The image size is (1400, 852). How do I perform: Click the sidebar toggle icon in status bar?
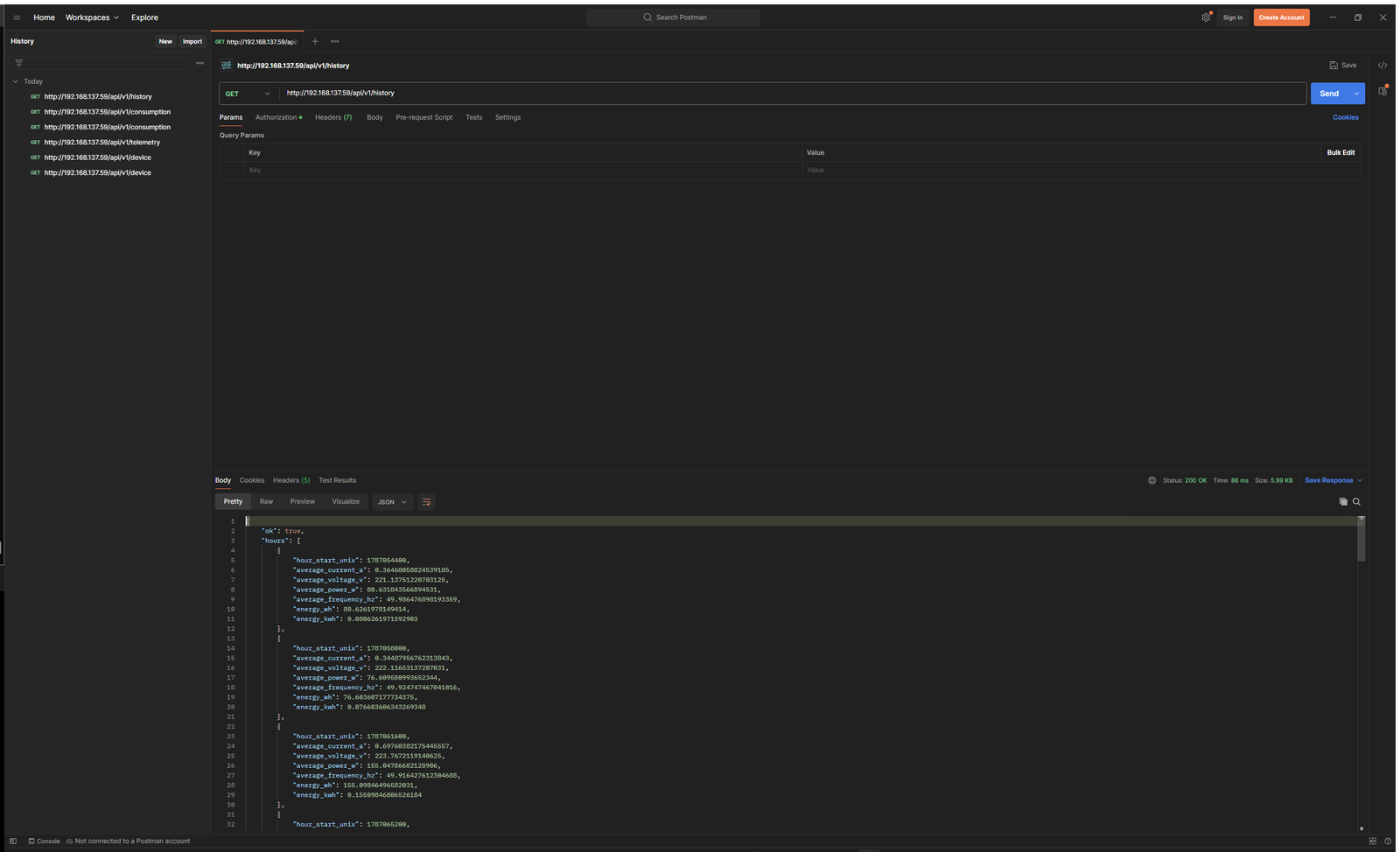click(x=13, y=842)
